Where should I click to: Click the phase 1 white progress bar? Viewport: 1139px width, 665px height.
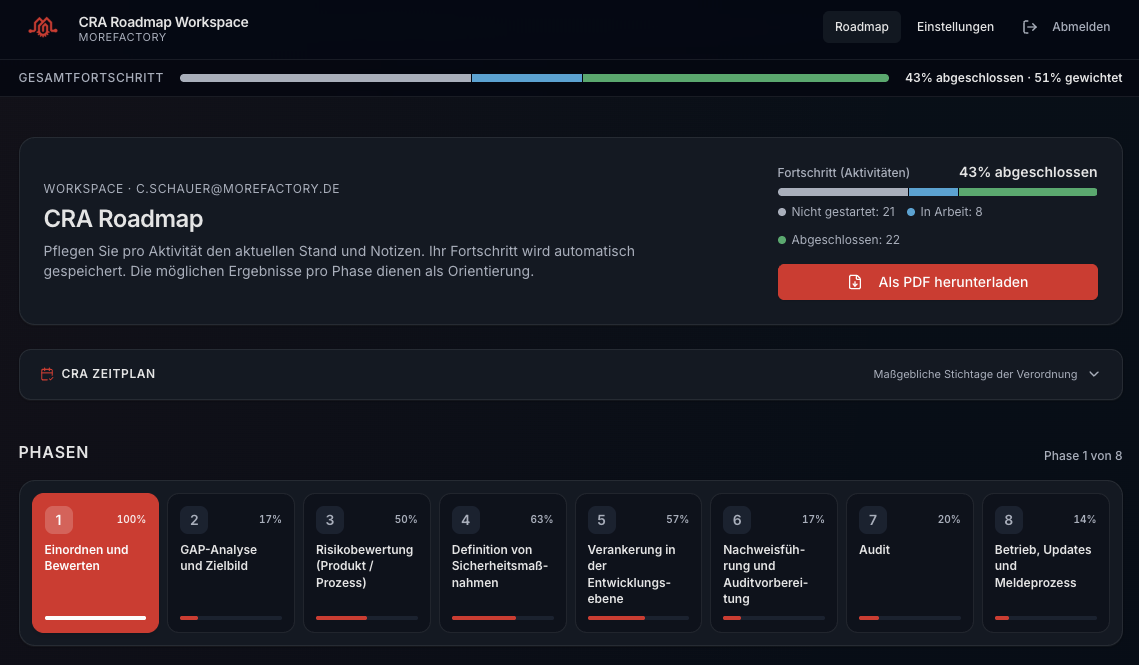[95, 618]
